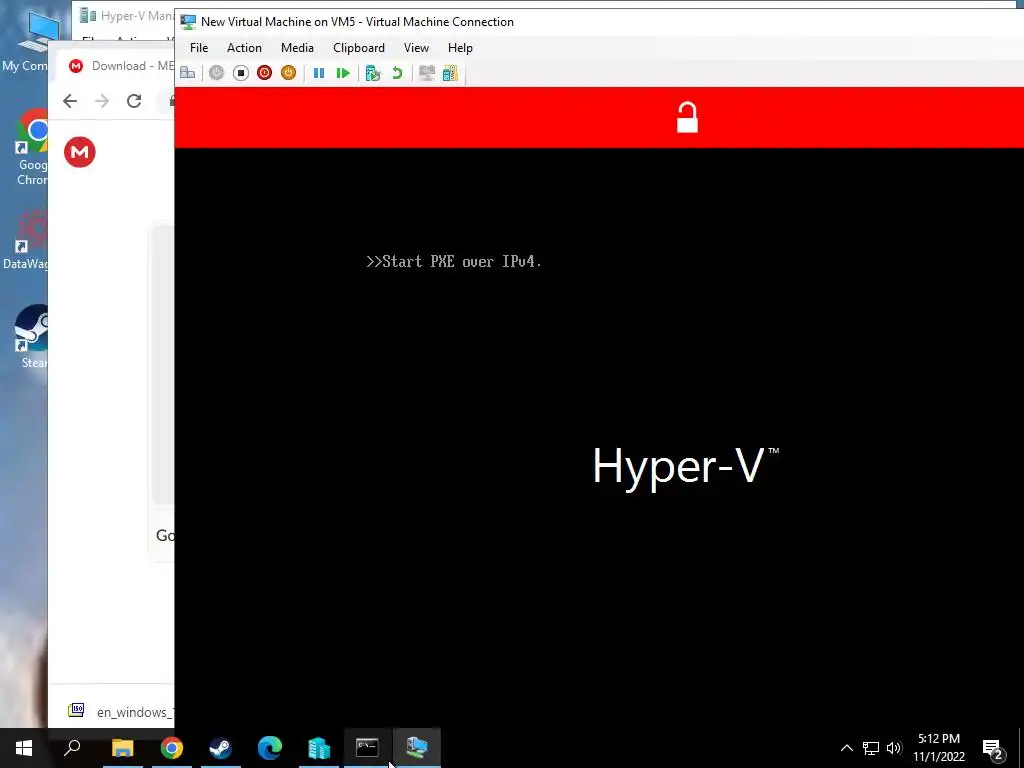This screenshot has height=768, width=1024.
Task: Open the Media menu
Action: coord(297,48)
